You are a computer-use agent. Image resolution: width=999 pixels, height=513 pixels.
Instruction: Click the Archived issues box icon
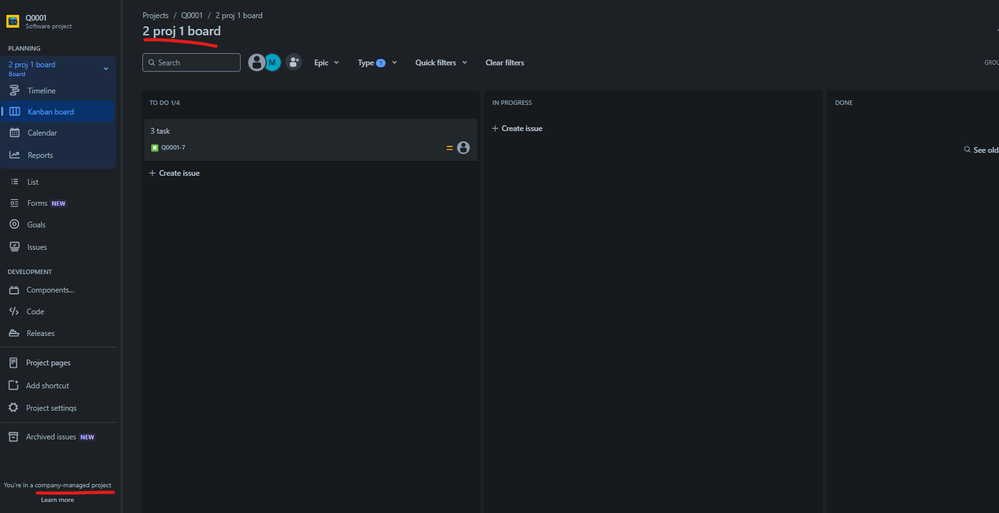[13, 437]
